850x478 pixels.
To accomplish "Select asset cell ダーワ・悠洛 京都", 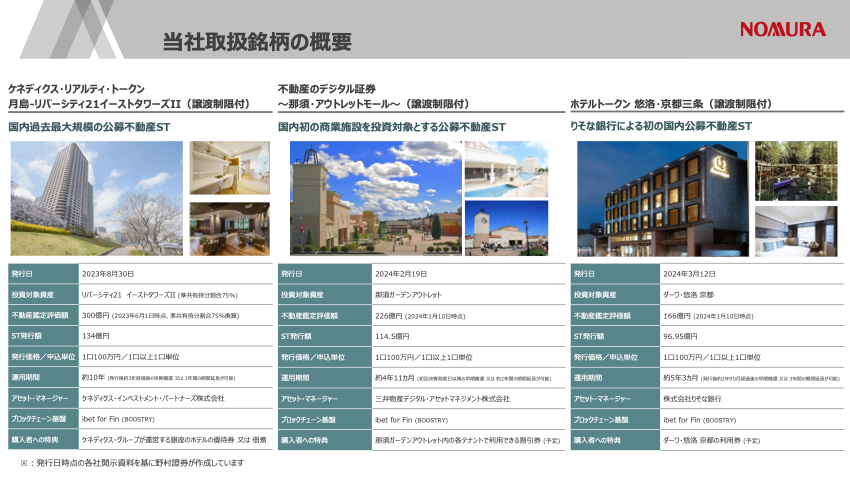I will pyautogui.click(x=688, y=295).
